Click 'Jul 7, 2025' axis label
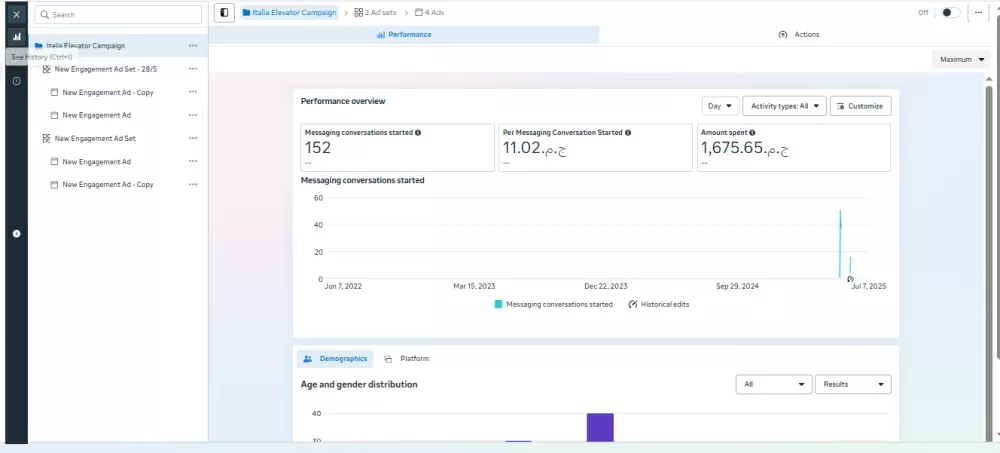Screen dimensions: 1000x453 click(x=867, y=286)
